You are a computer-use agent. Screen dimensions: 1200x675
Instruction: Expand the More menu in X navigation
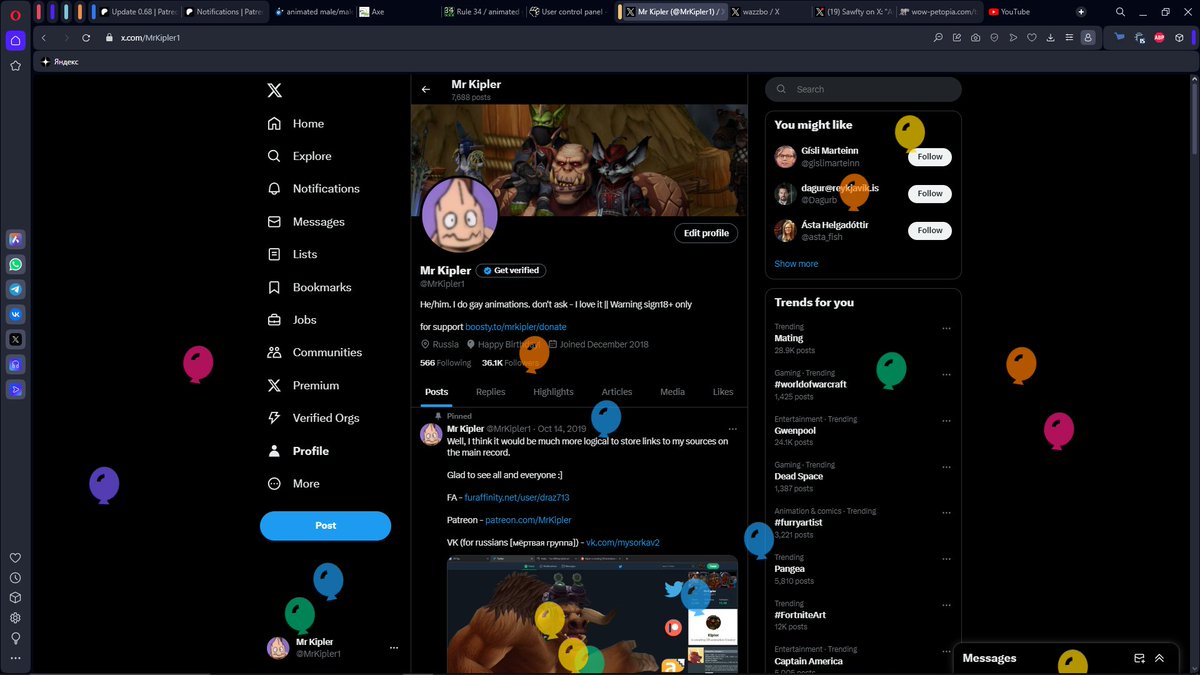[293, 484]
